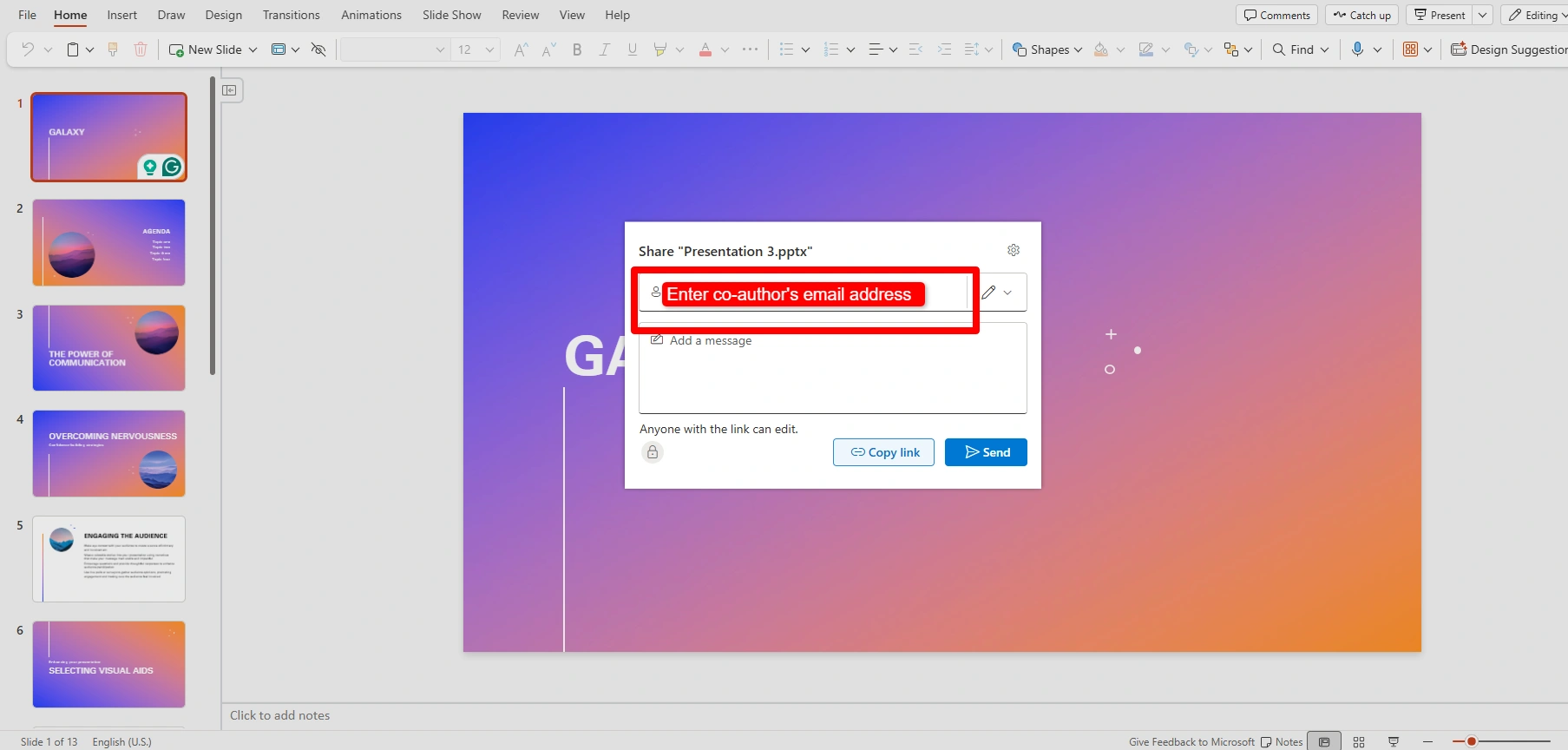This screenshot has height=750, width=1568.
Task: Open the edit permission pencil dropdown in Share dialog
Action: pos(997,293)
